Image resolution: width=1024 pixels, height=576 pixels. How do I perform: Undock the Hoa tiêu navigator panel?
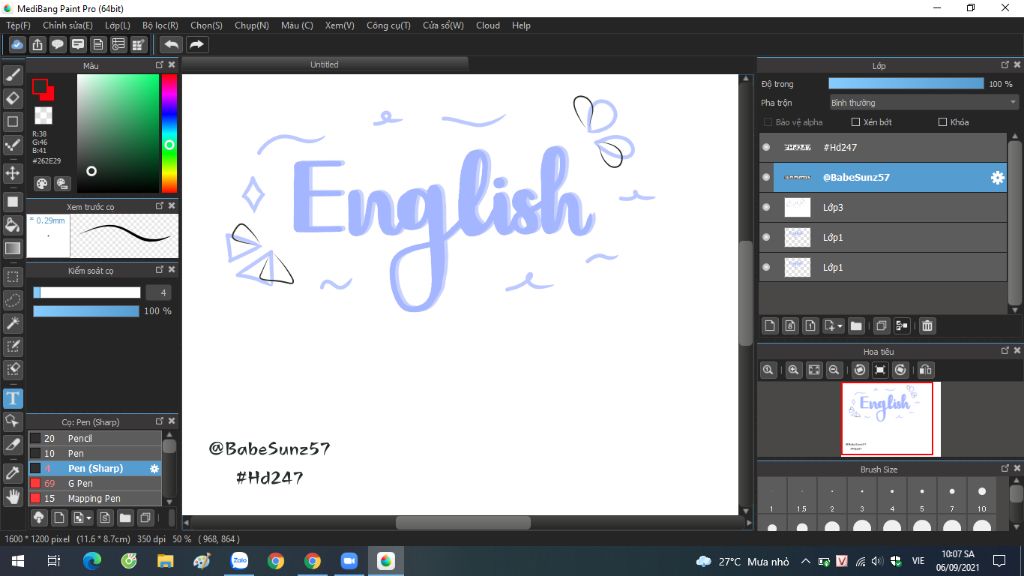click(x=1004, y=351)
